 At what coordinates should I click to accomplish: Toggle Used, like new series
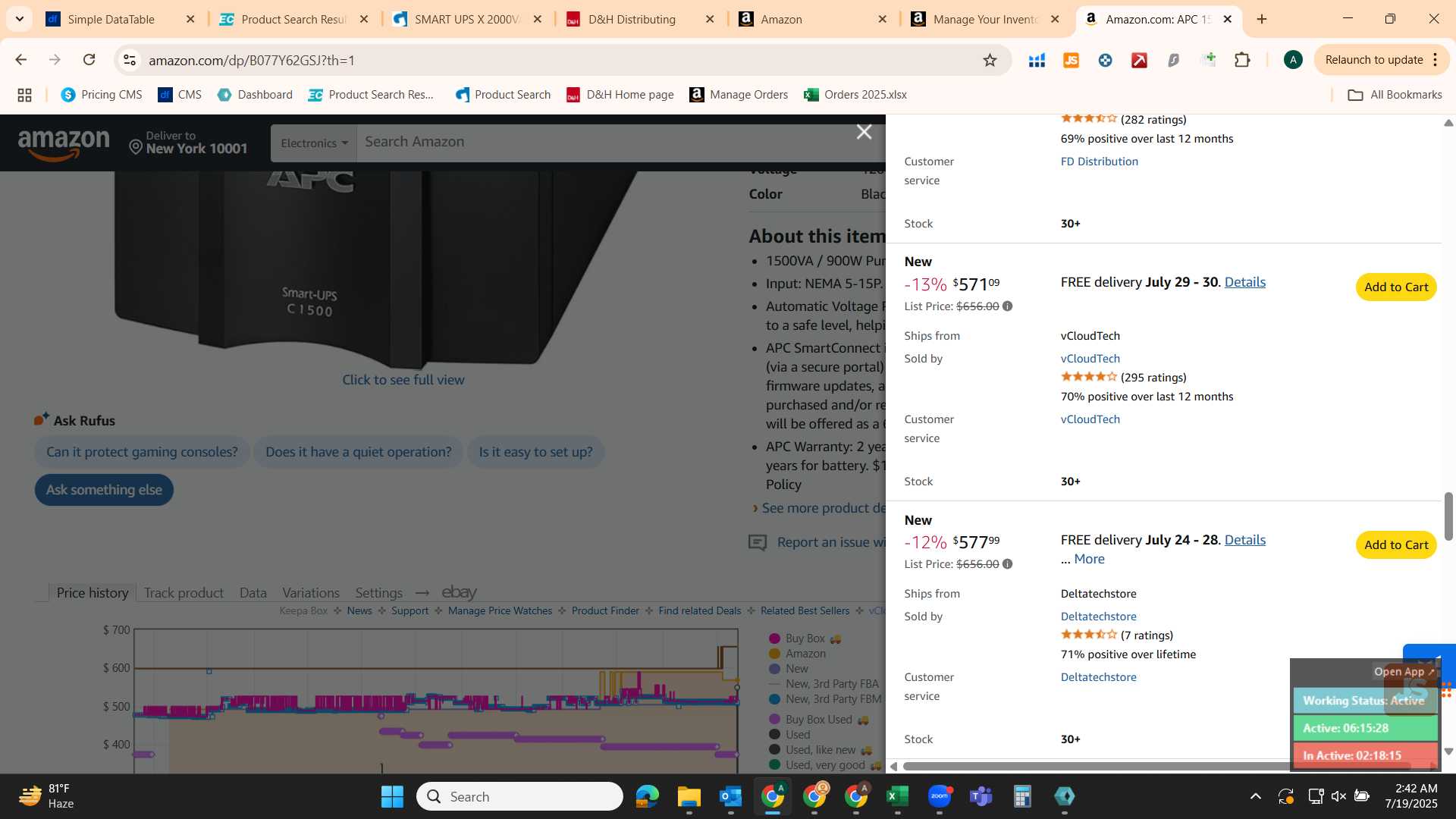[821, 750]
